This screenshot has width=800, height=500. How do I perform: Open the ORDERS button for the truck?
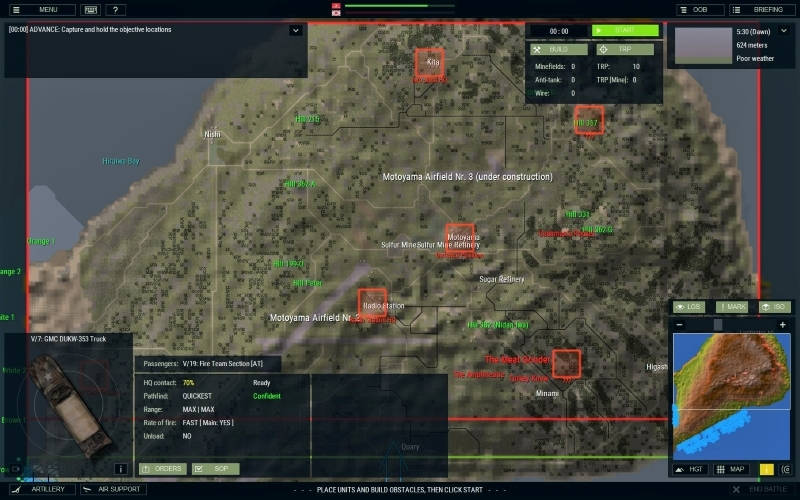pos(163,468)
